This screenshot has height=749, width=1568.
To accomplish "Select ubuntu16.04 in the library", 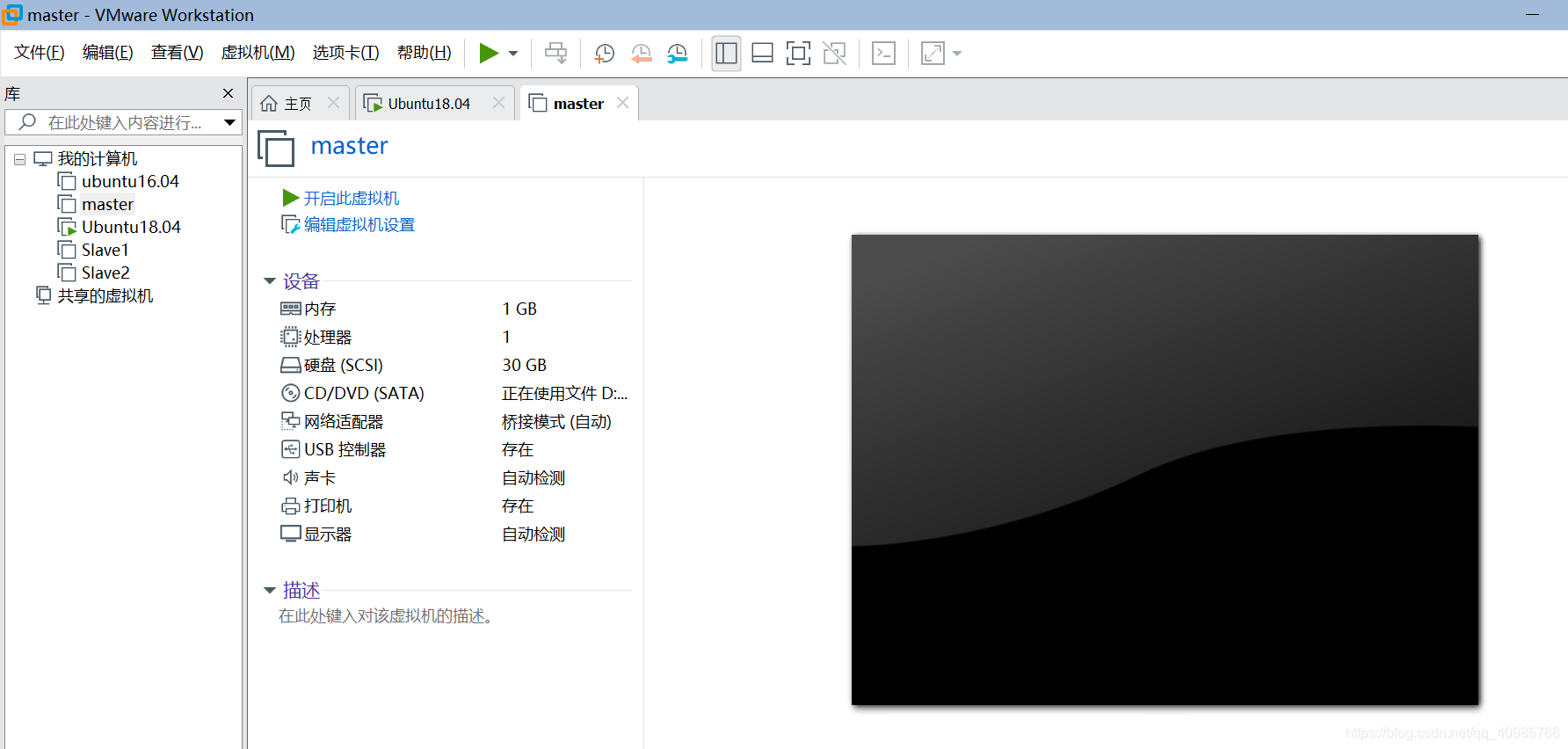I will 130,182.
